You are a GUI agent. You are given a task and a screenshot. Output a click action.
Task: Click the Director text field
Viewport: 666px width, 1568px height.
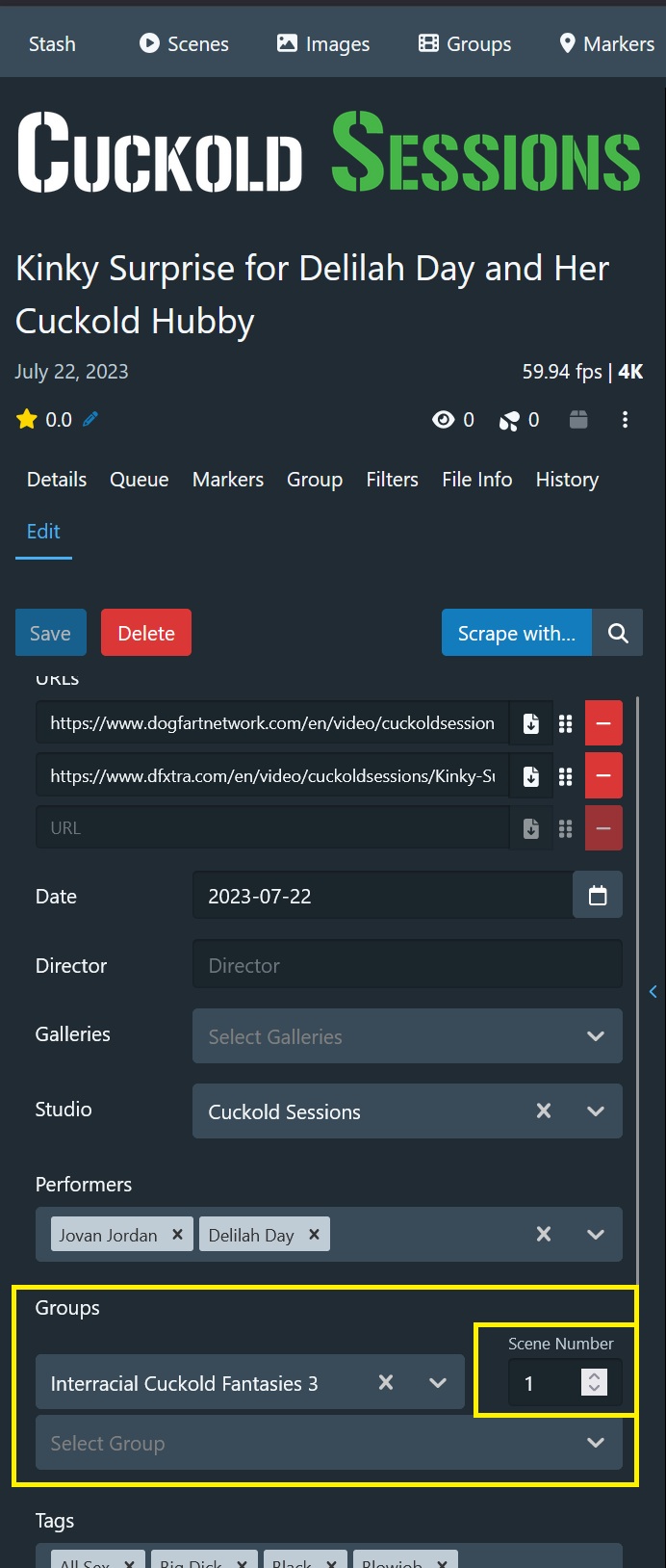click(407, 965)
